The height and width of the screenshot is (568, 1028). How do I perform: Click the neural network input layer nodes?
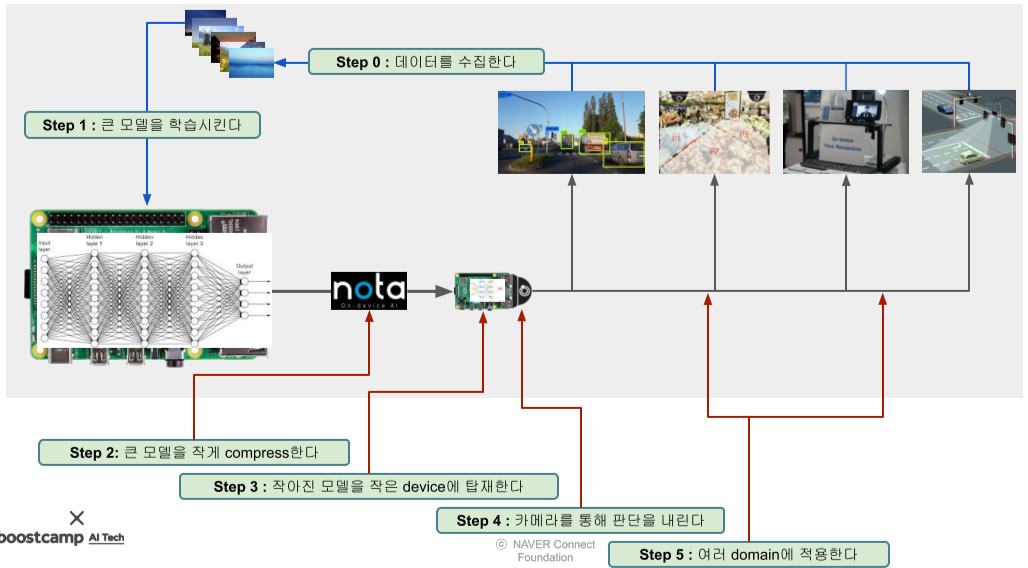coord(45,298)
